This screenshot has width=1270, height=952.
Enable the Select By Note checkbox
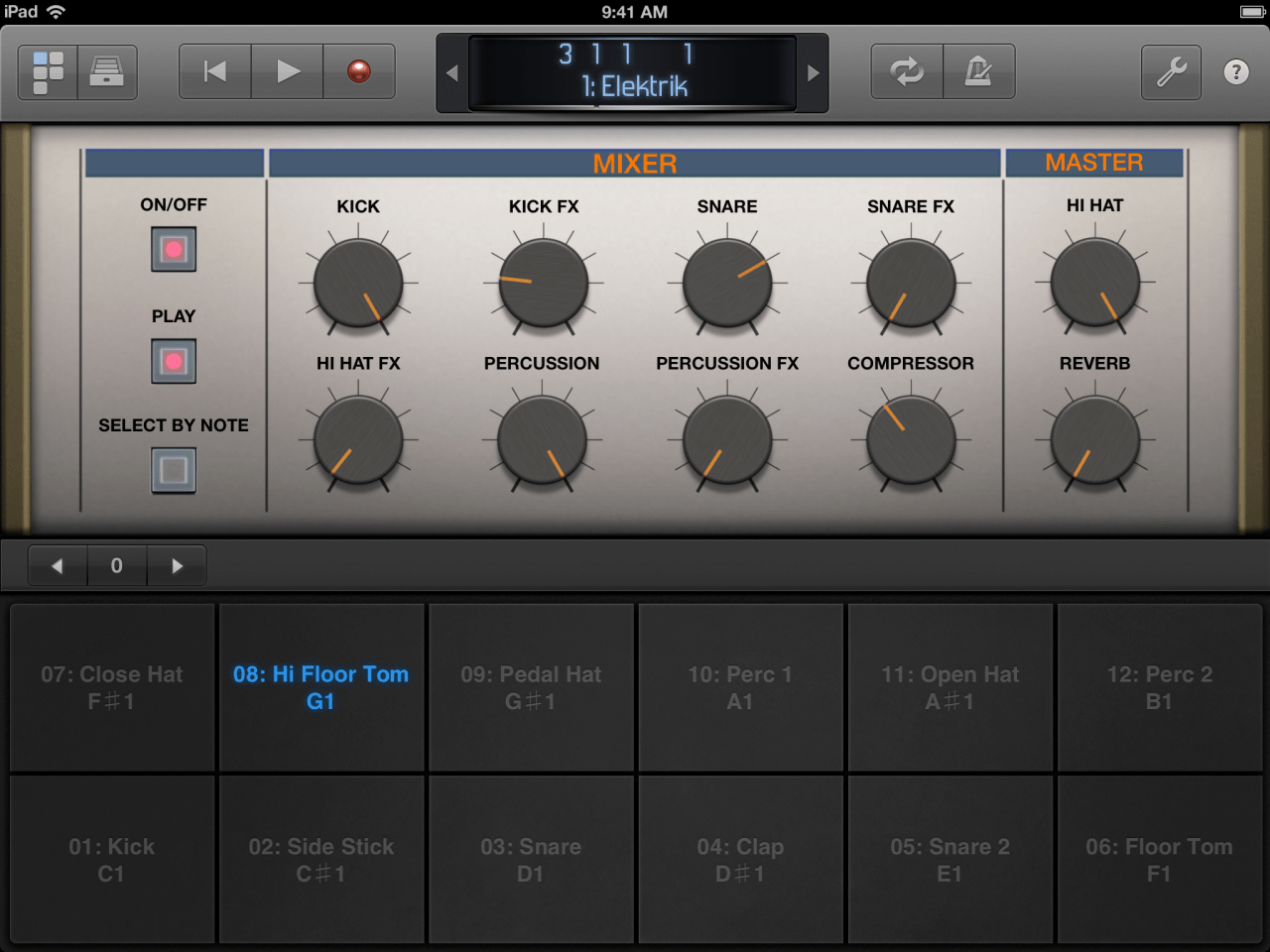coord(174,470)
